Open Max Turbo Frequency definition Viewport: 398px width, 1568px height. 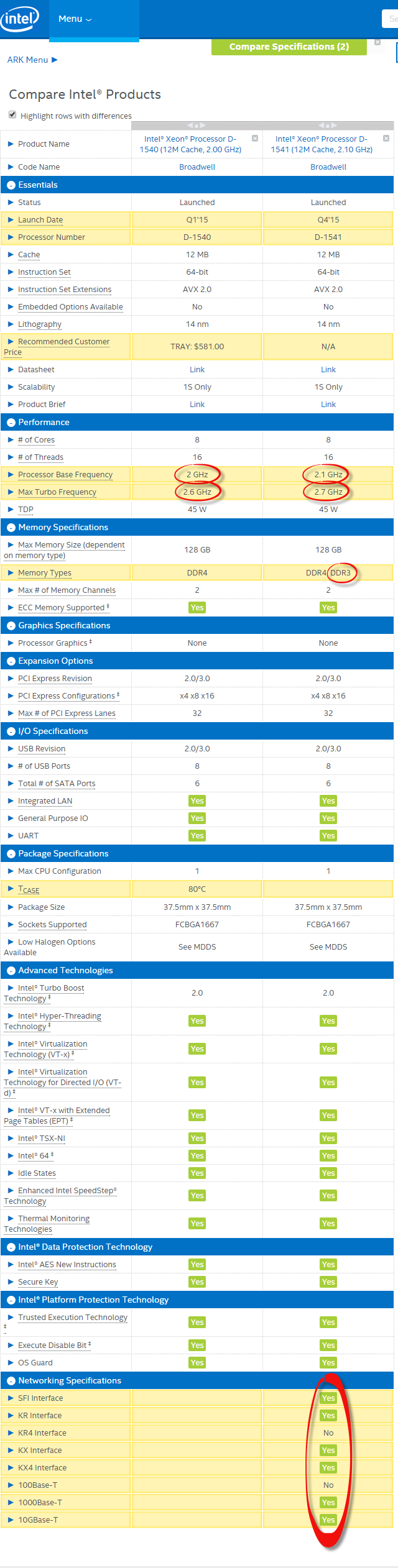[x=57, y=492]
